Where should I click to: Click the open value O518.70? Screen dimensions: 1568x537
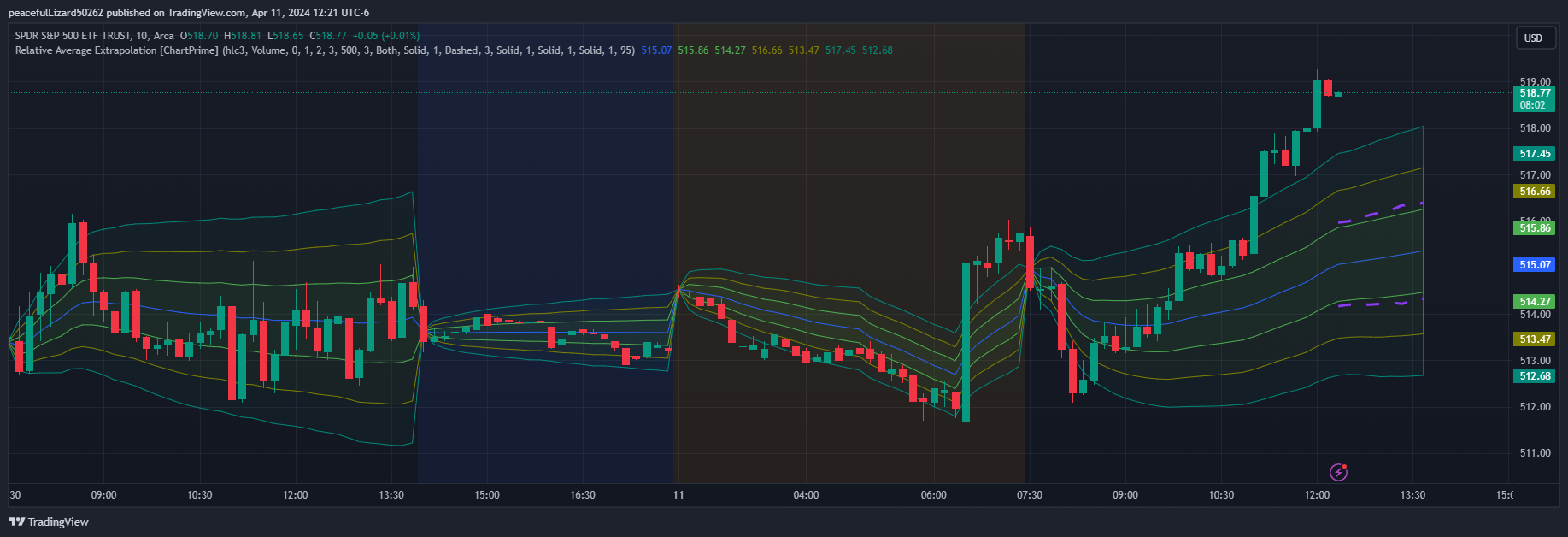(x=199, y=36)
